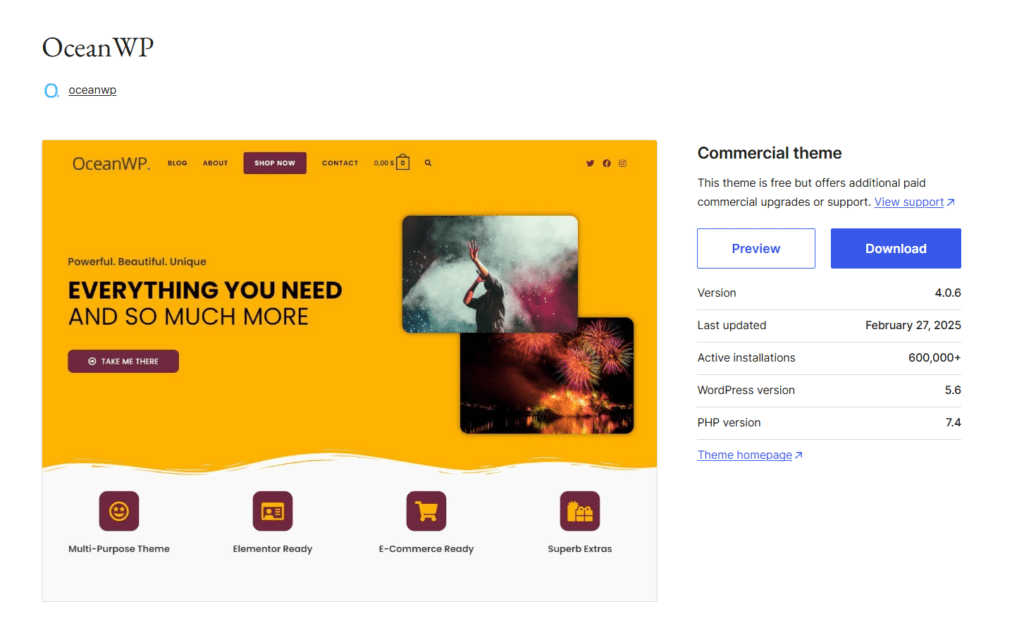Viewport: 1024px width, 628px height.
Task: Click the Multi-Purpose Theme label
Action: tap(119, 549)
